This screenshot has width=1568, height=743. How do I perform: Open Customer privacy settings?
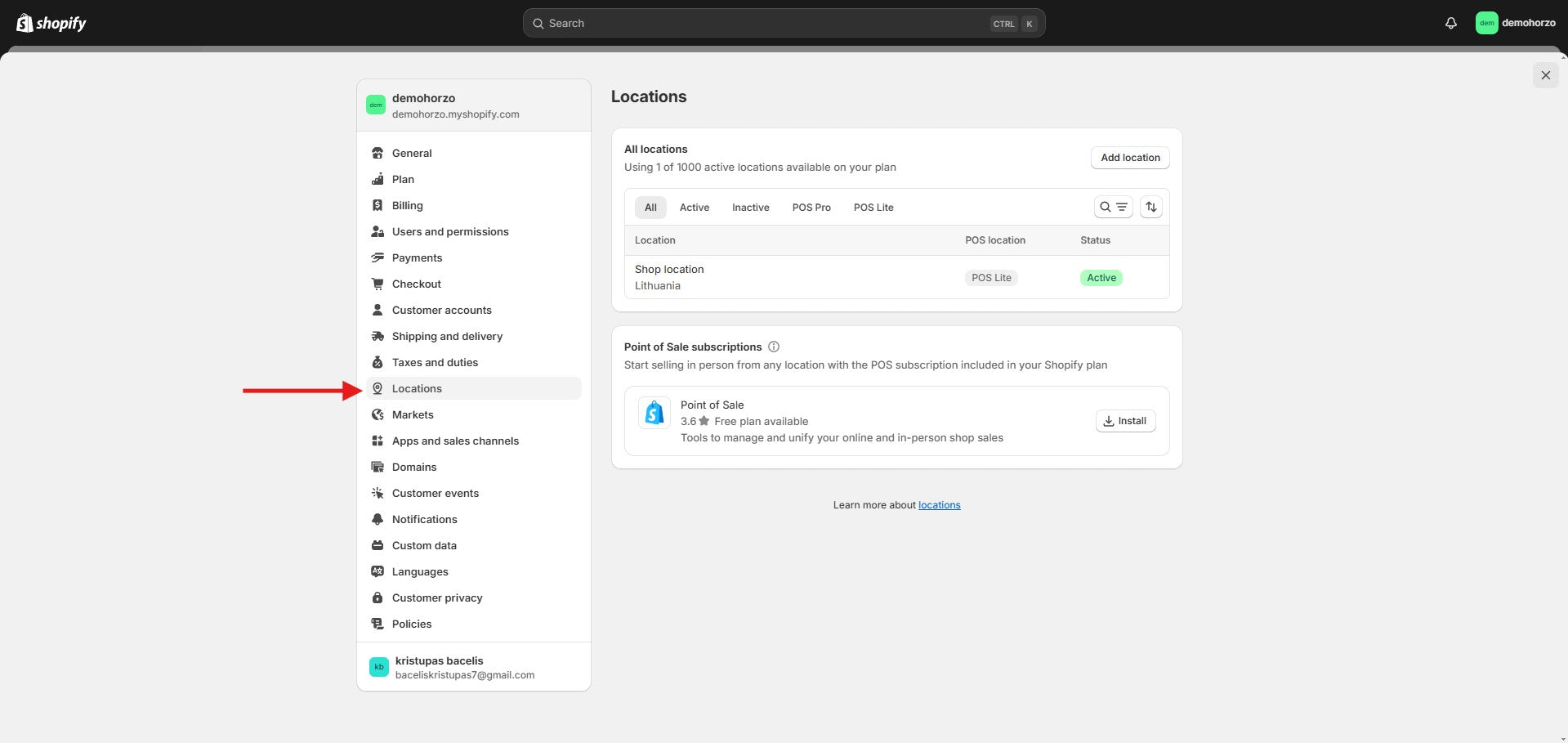(x=437, y=598)
